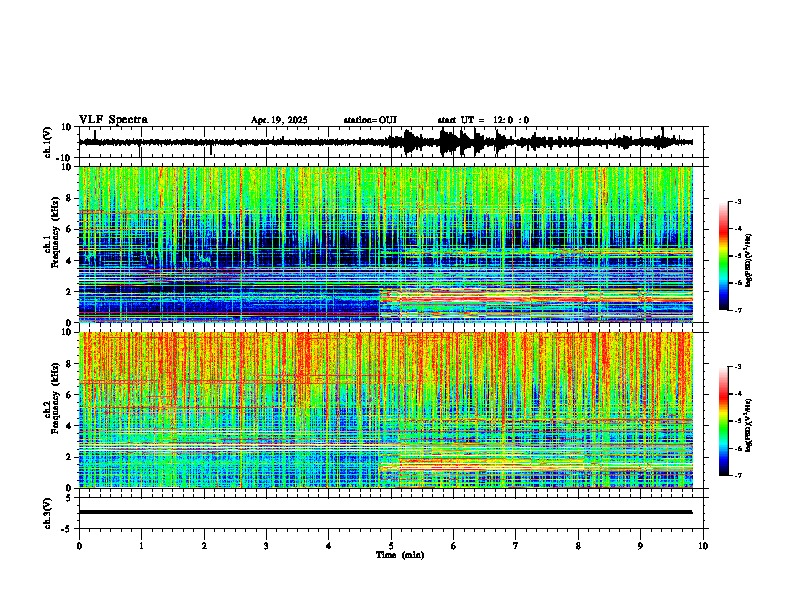Image resolution: width=792 pixels, height=612 pixels.
Task: Click the time axis tick label '7'
Action: (516, 546)
